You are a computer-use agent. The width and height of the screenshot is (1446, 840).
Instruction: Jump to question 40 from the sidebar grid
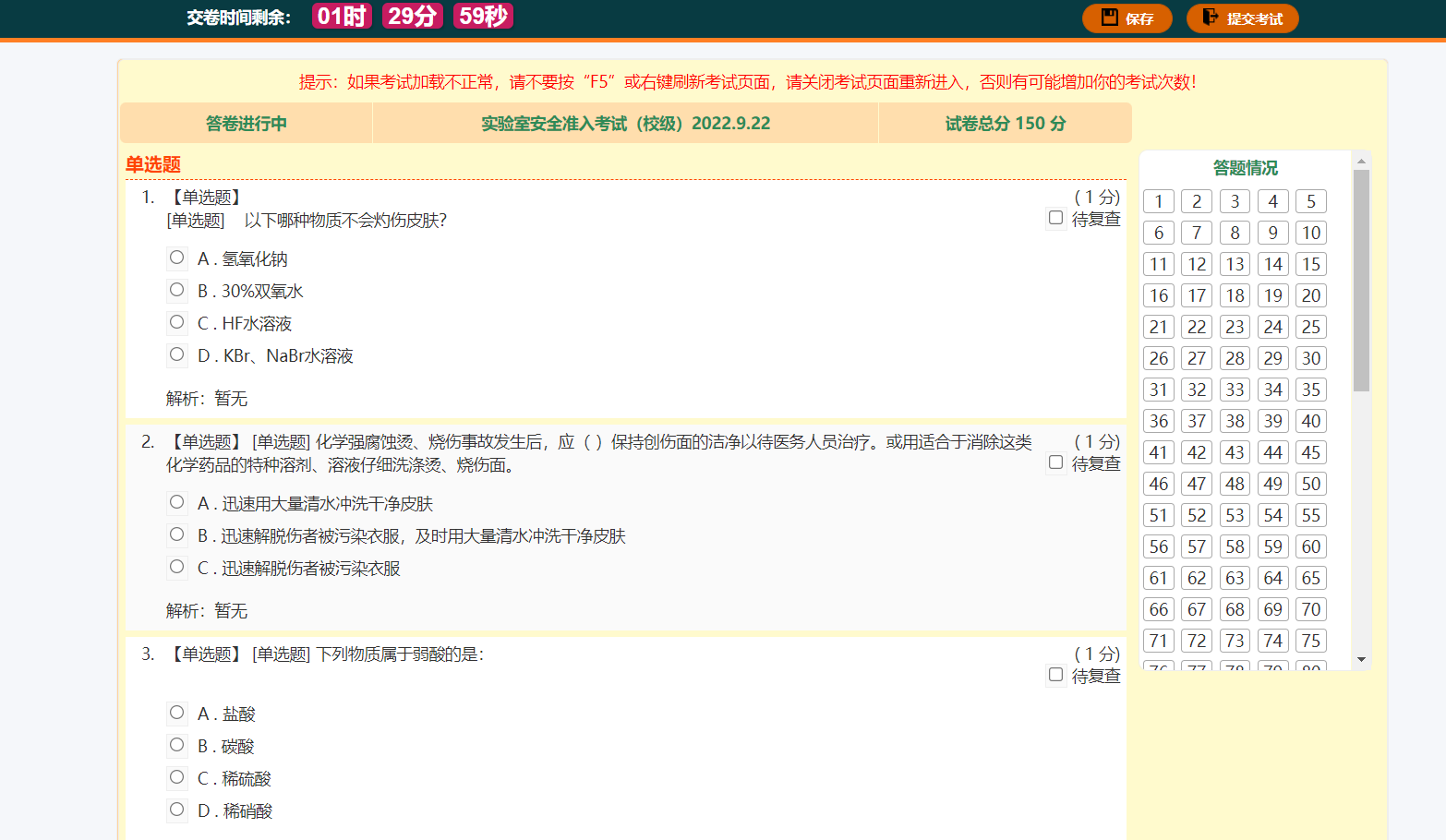(1310, 420)
